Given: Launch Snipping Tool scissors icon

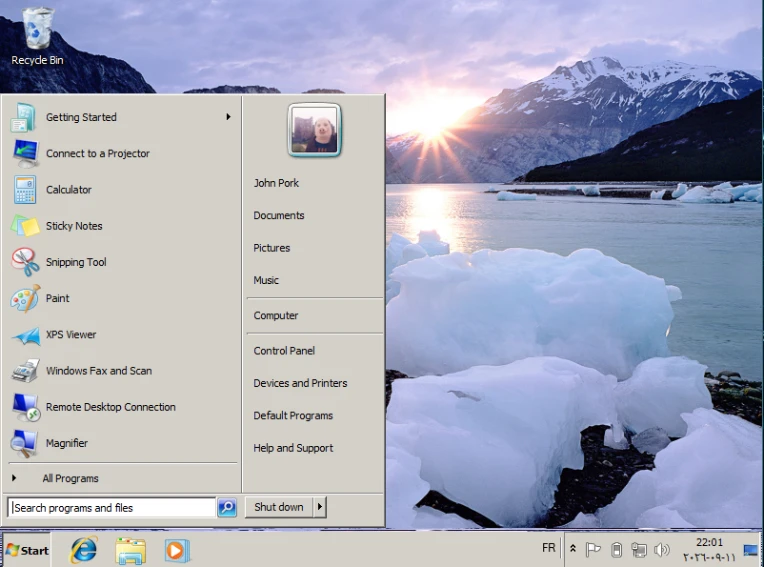Looking at the screenshot, I should (25, 262).
